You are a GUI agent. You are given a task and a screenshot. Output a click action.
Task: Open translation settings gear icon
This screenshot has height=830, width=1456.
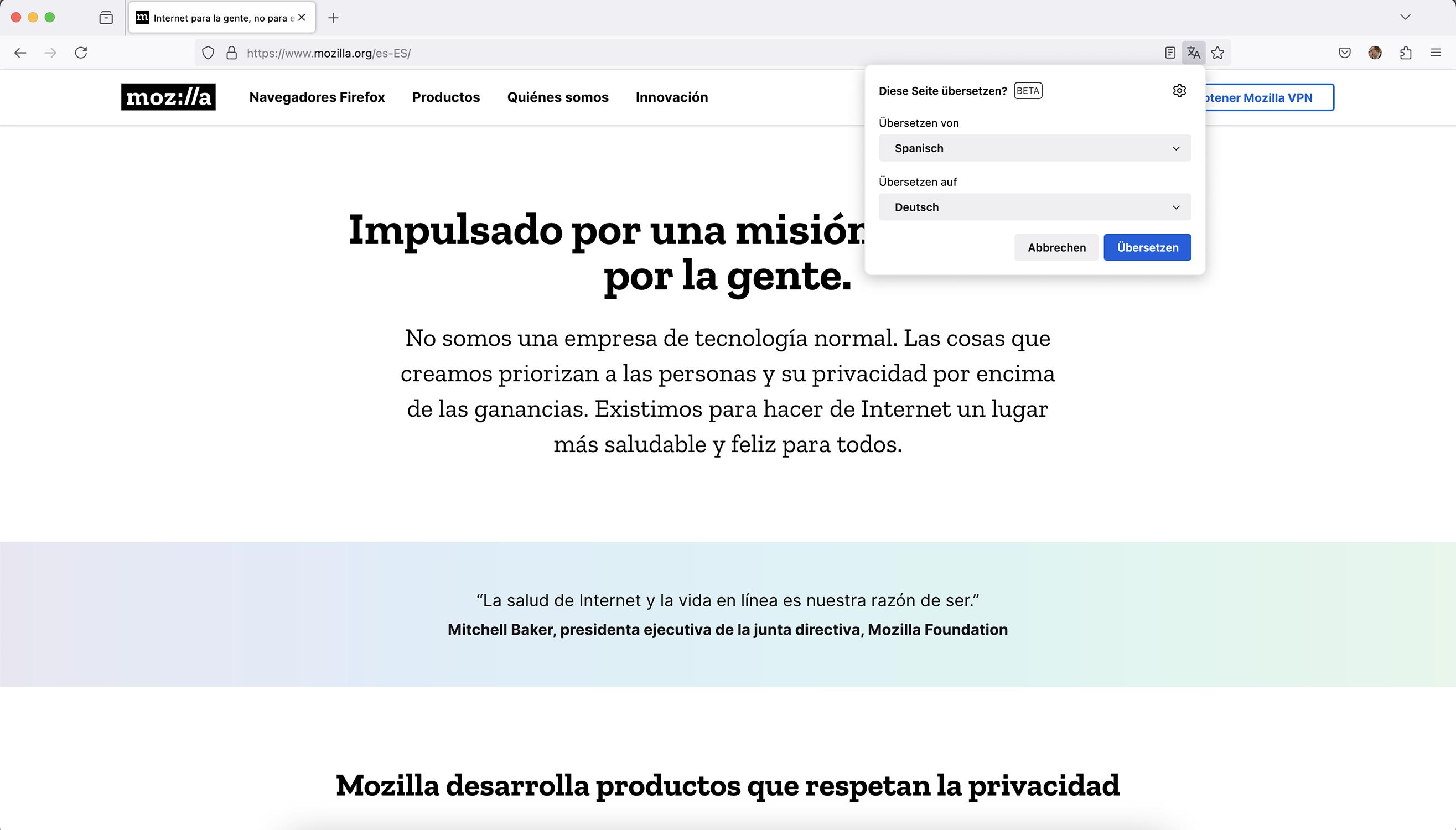pyautogui.click(x=1179, y=91)
